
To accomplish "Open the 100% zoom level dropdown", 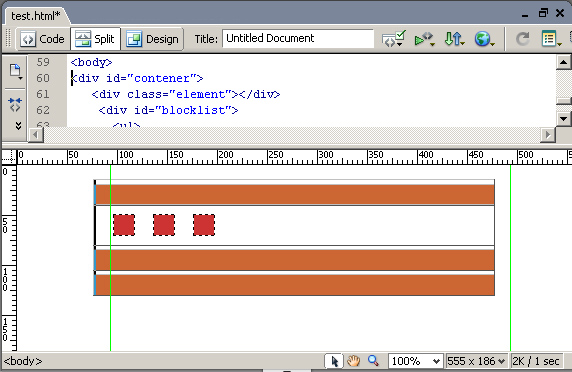I will [415, 361].
